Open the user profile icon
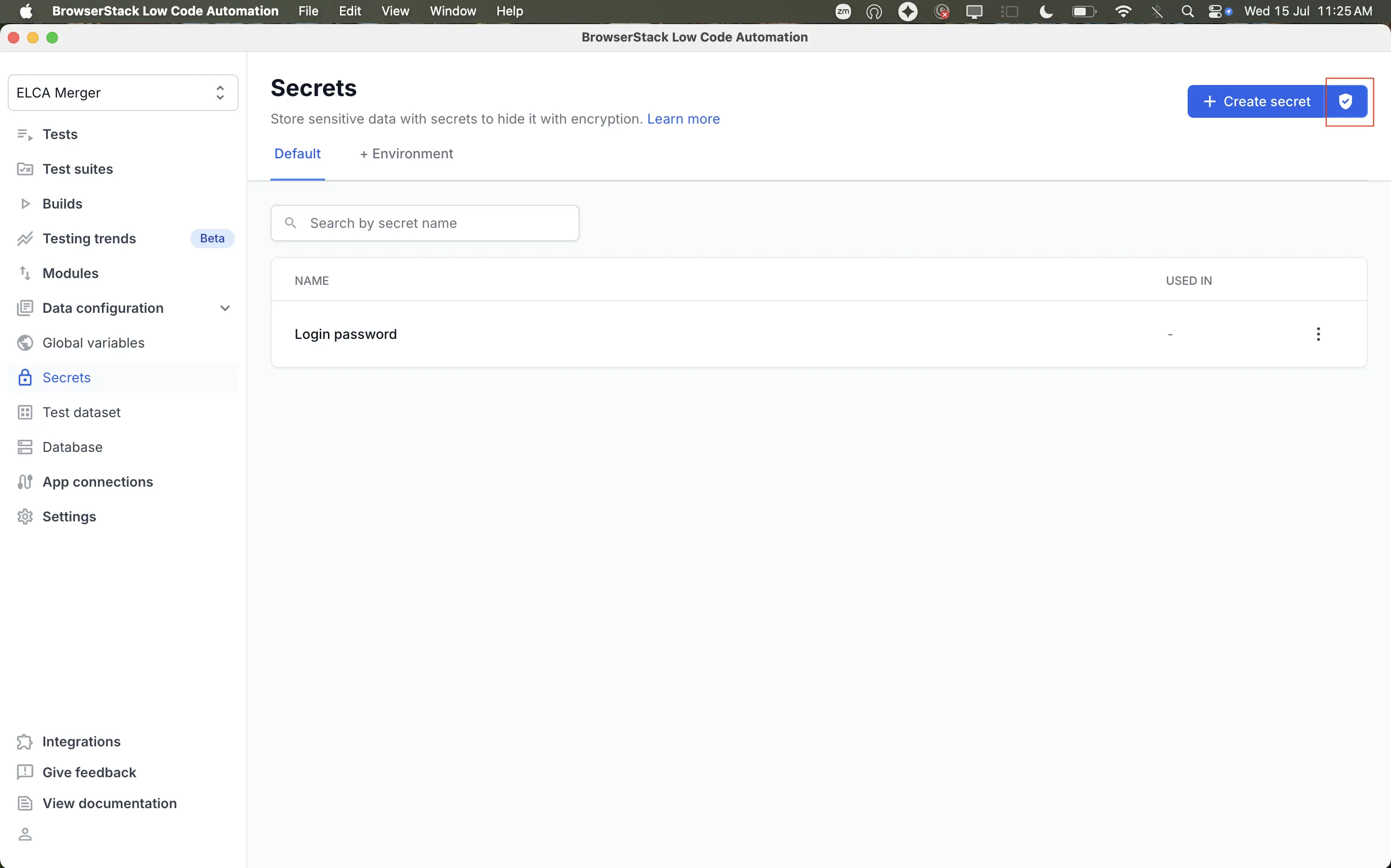 [x=25, y=834]
